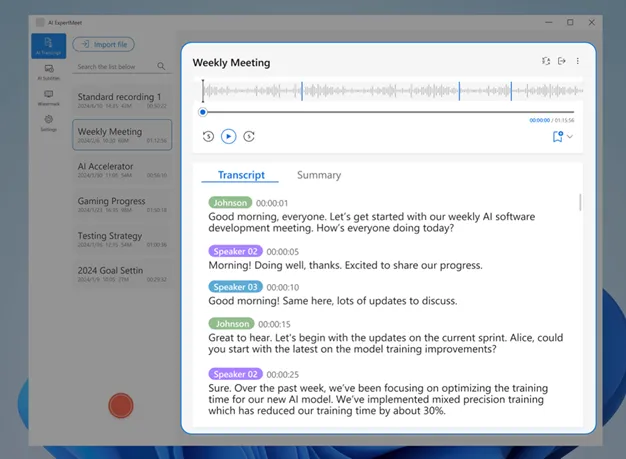Add a bookmark with the bookmark icon
The height and width of the screenshot is (459, 626).
[x=558, y=137]
